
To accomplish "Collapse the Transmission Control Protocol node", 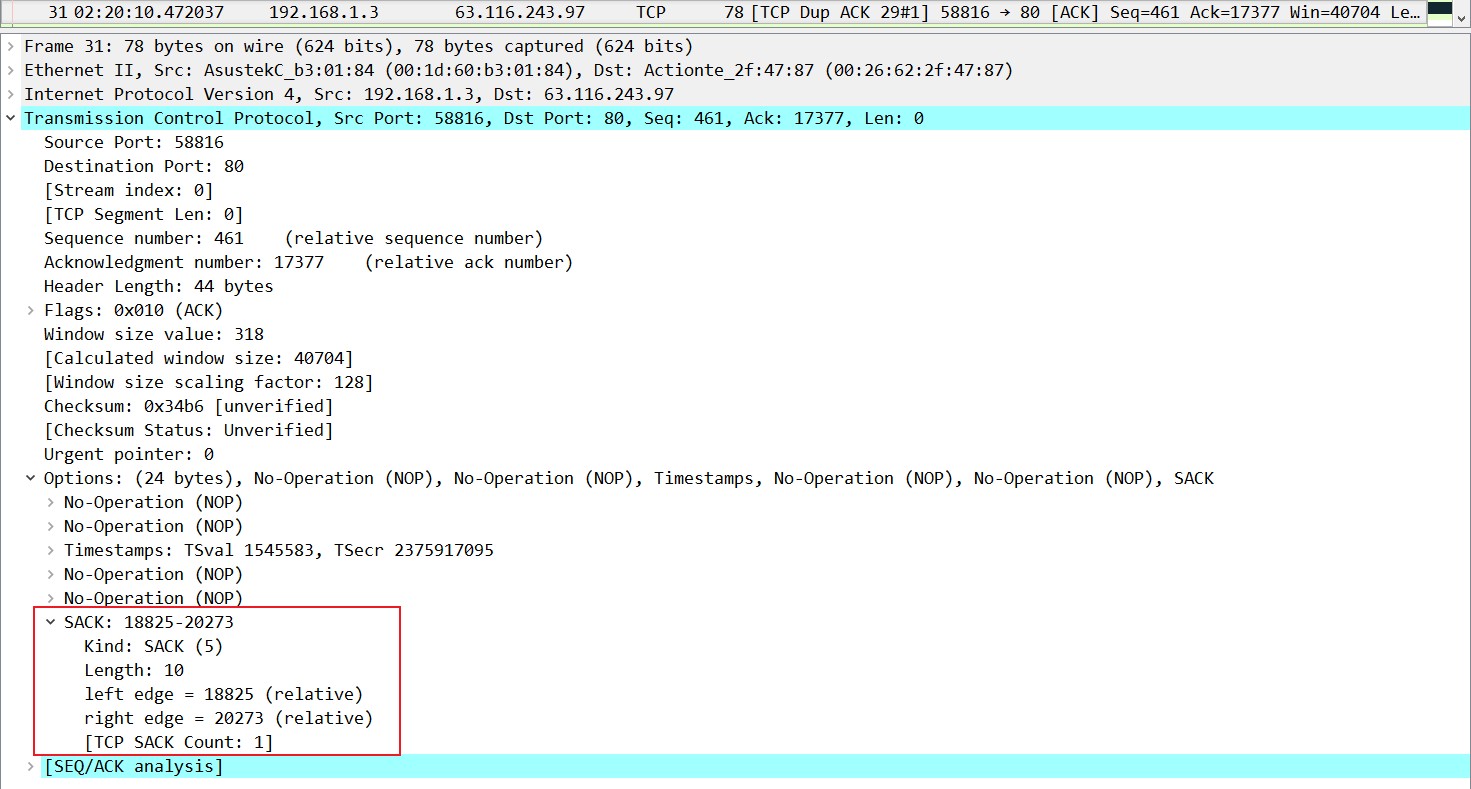I will [11, 118].
